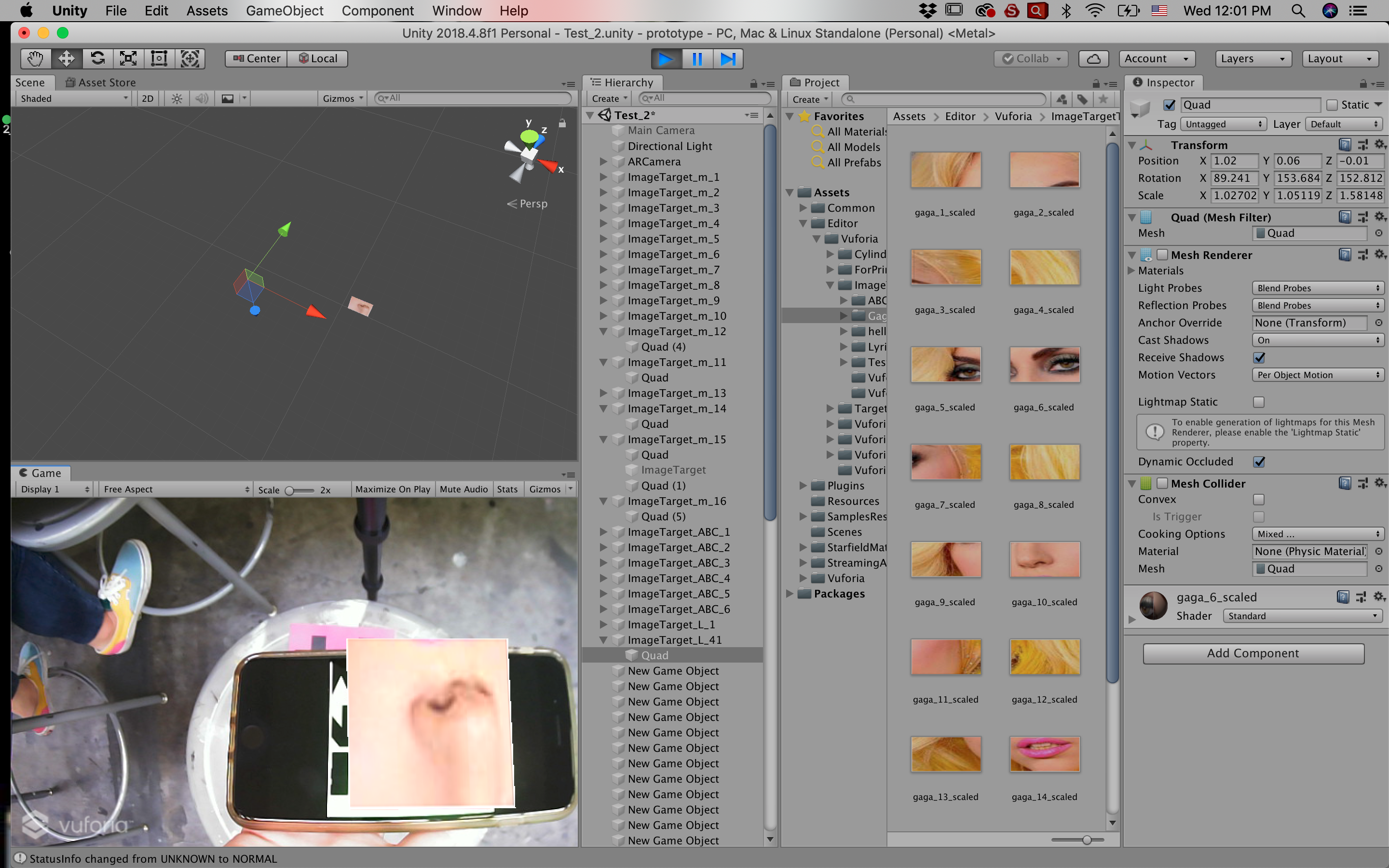Viewport: 1389px width, 868px height.
Task: Expand ImageTarget_m_13 in Hierarchy
Action: tap(603, 393)
